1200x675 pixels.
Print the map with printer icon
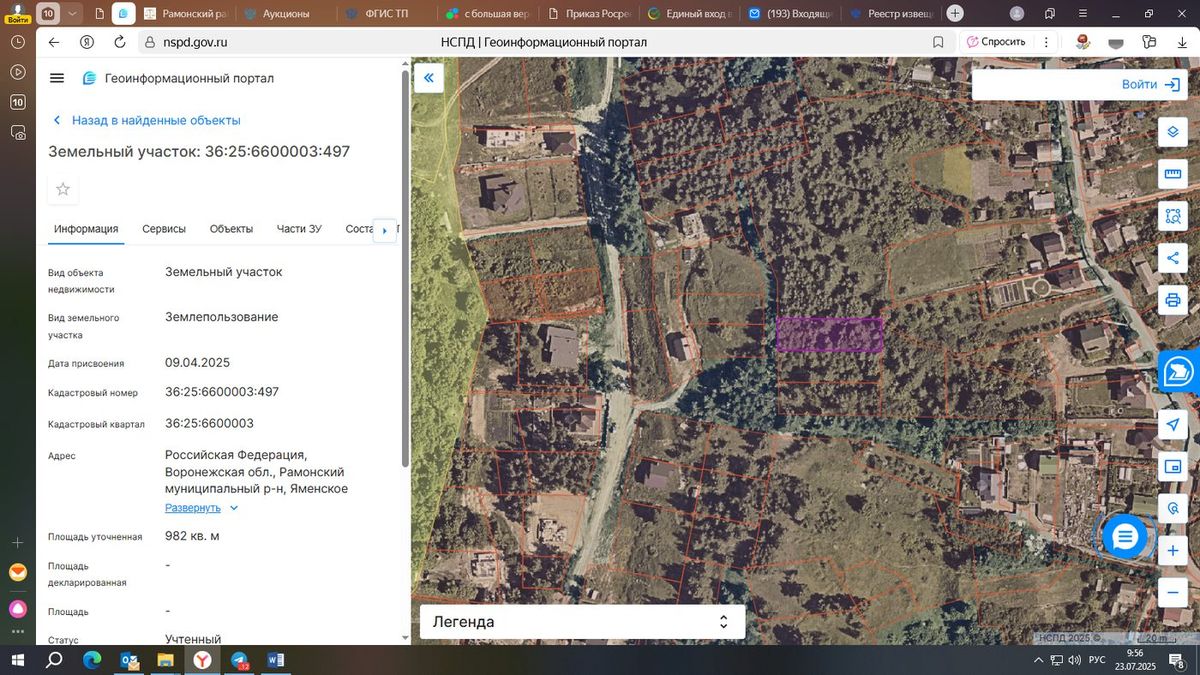coord(1173,300)
